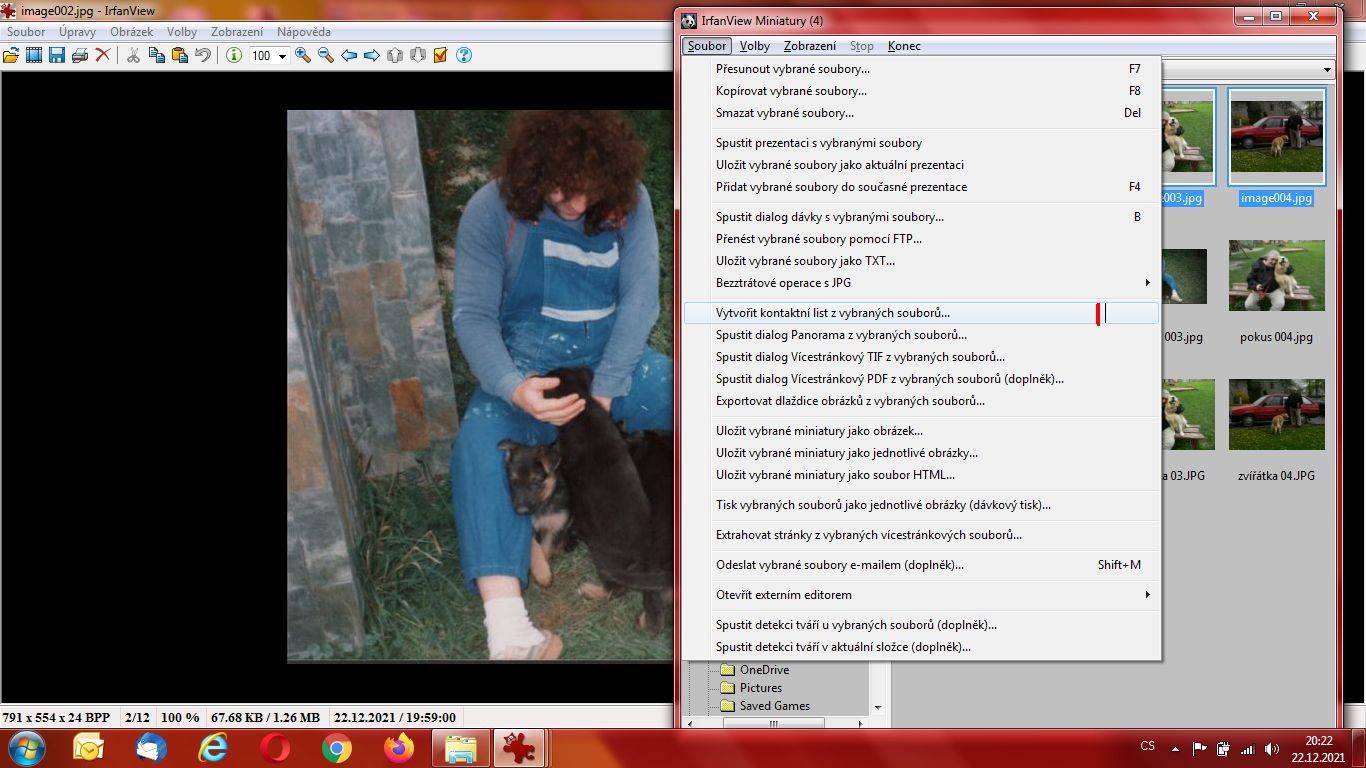
Task: Open Google Chrome from the taskbar
Action: tap(336, 747)
